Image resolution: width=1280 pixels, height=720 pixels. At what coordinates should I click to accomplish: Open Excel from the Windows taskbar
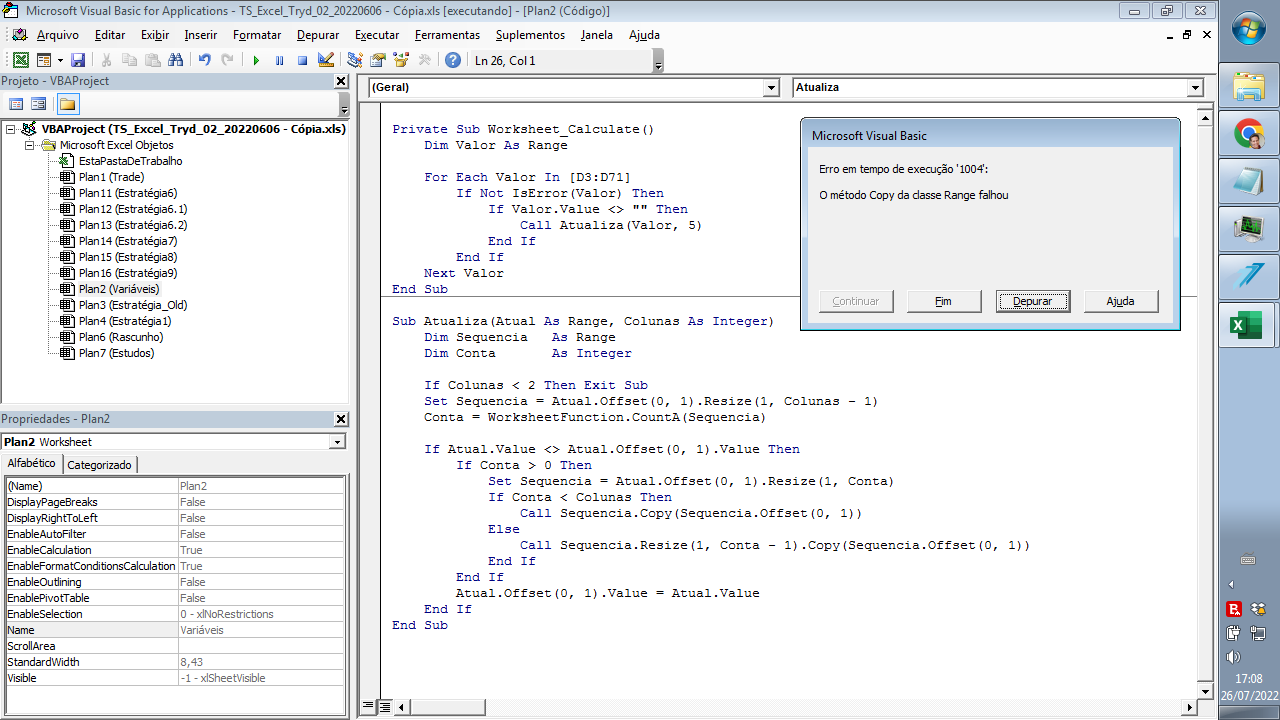pyautogui.click(x=1247, y=326)
